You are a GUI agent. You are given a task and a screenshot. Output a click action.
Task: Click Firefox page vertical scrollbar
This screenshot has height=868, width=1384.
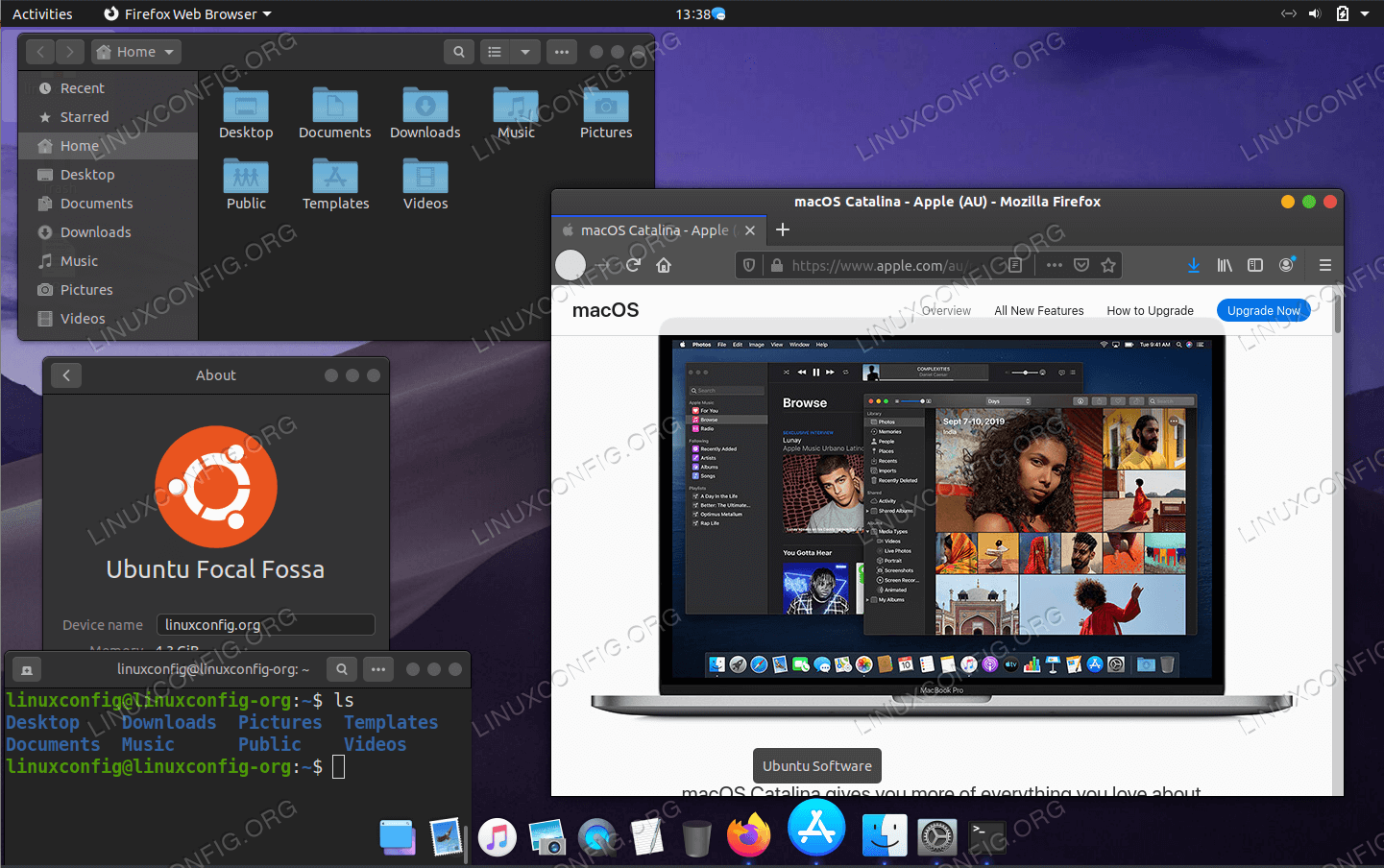coord(1337,313)
